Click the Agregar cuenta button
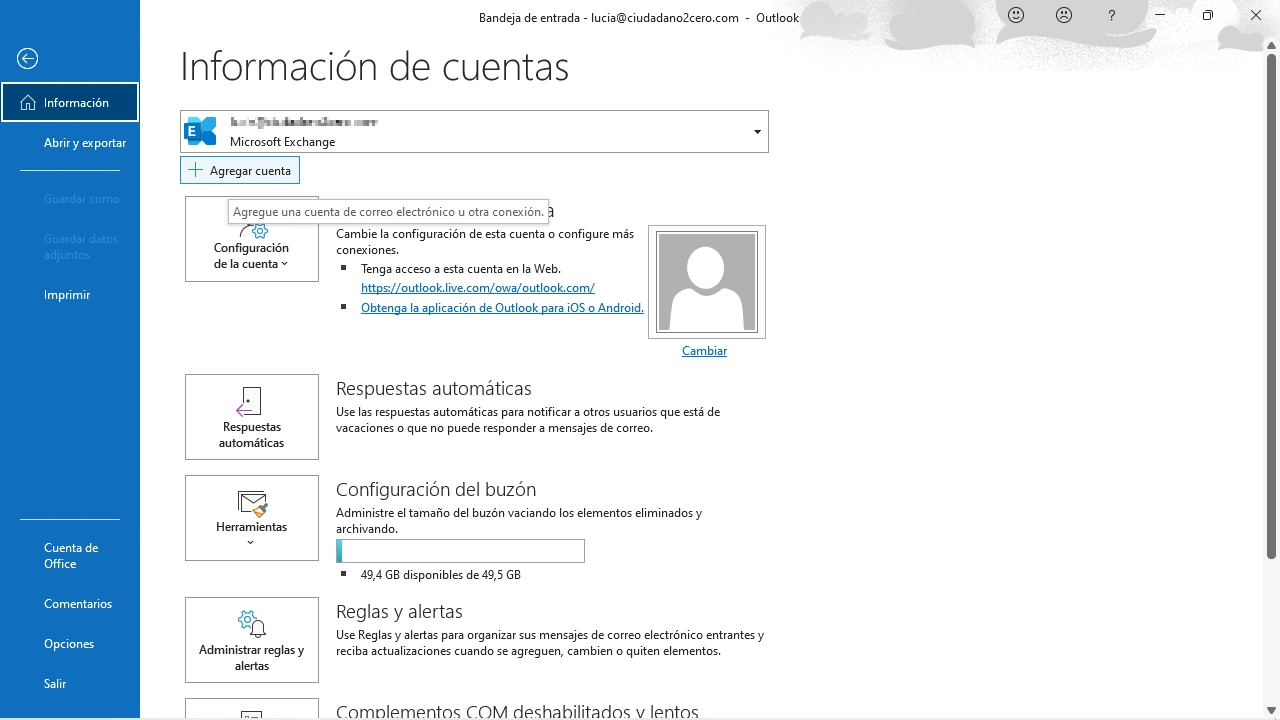Viewport: 1280px width, 720px height. pos(240,170)
